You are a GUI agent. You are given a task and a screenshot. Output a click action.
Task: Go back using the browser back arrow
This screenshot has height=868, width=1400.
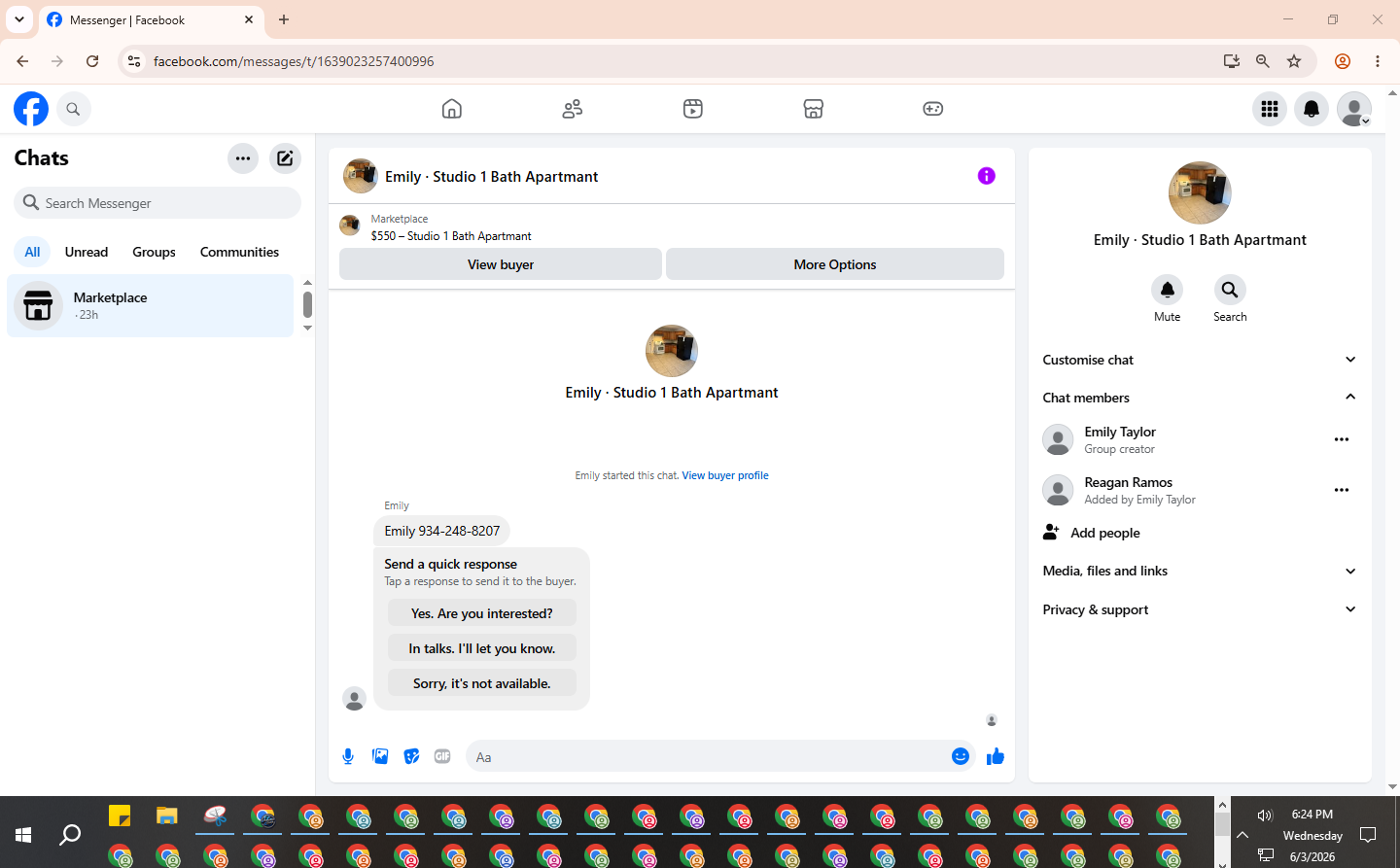22,61
